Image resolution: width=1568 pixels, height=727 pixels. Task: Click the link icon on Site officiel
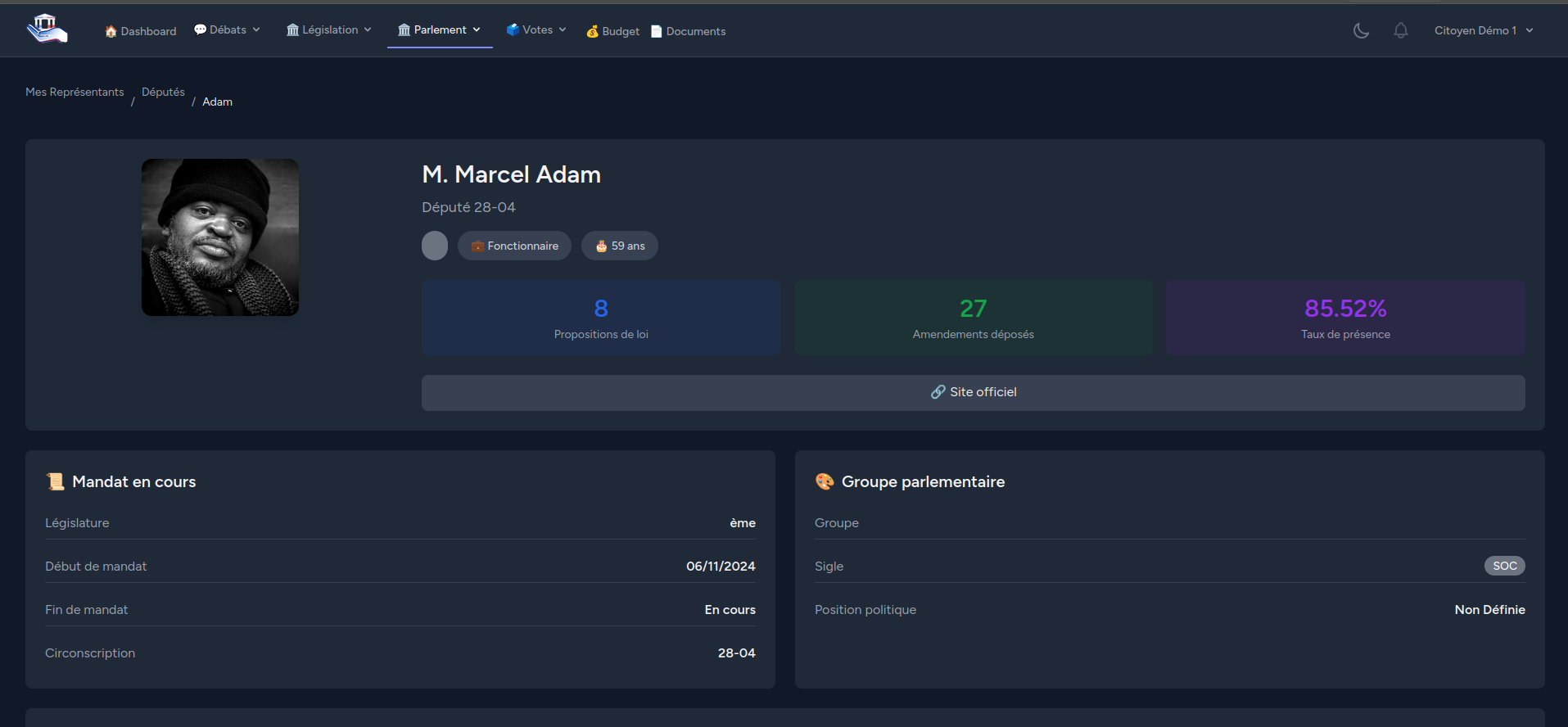coord(938,392)
